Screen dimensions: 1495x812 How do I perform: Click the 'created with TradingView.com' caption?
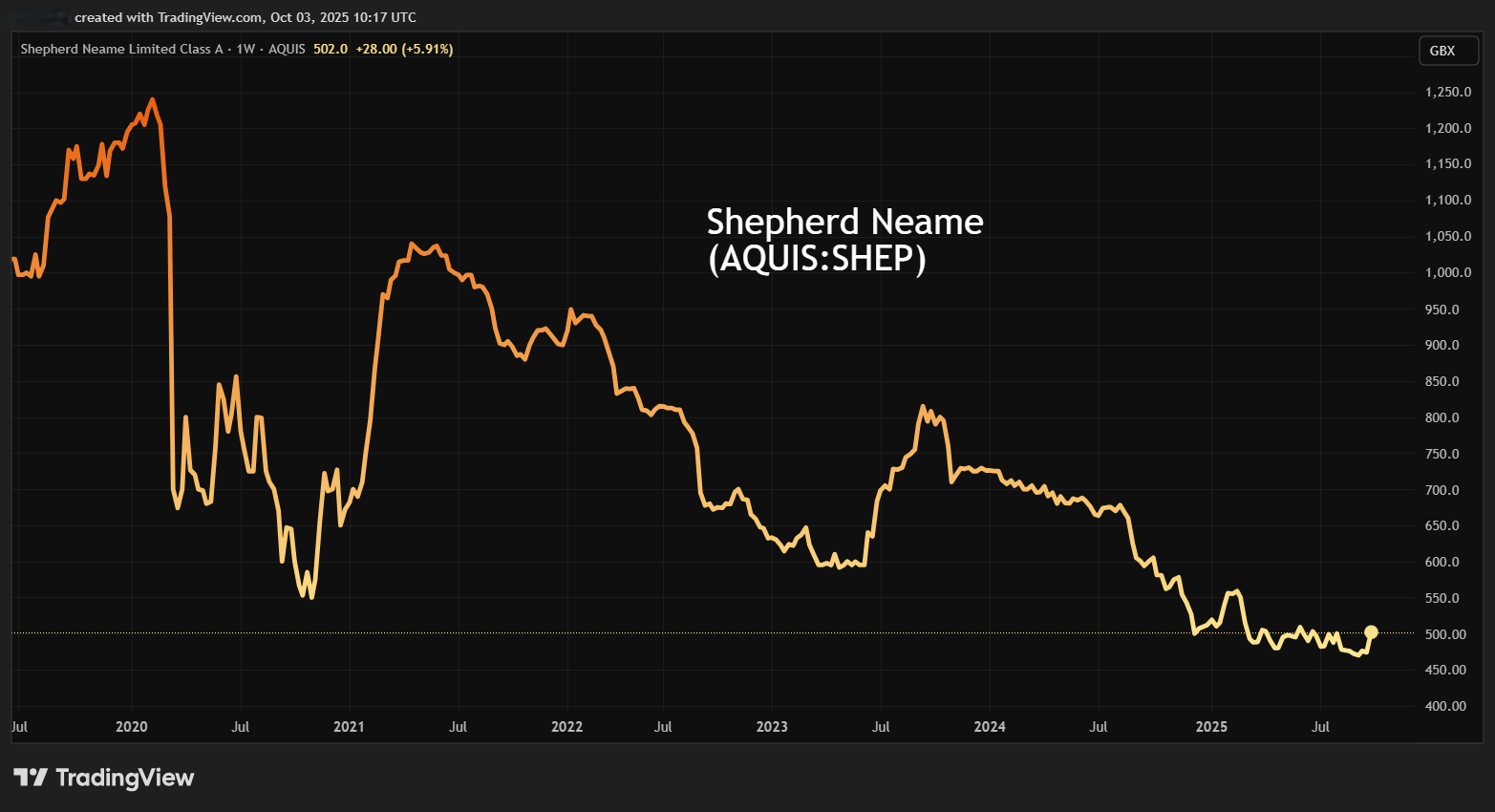tap(245, 17)
